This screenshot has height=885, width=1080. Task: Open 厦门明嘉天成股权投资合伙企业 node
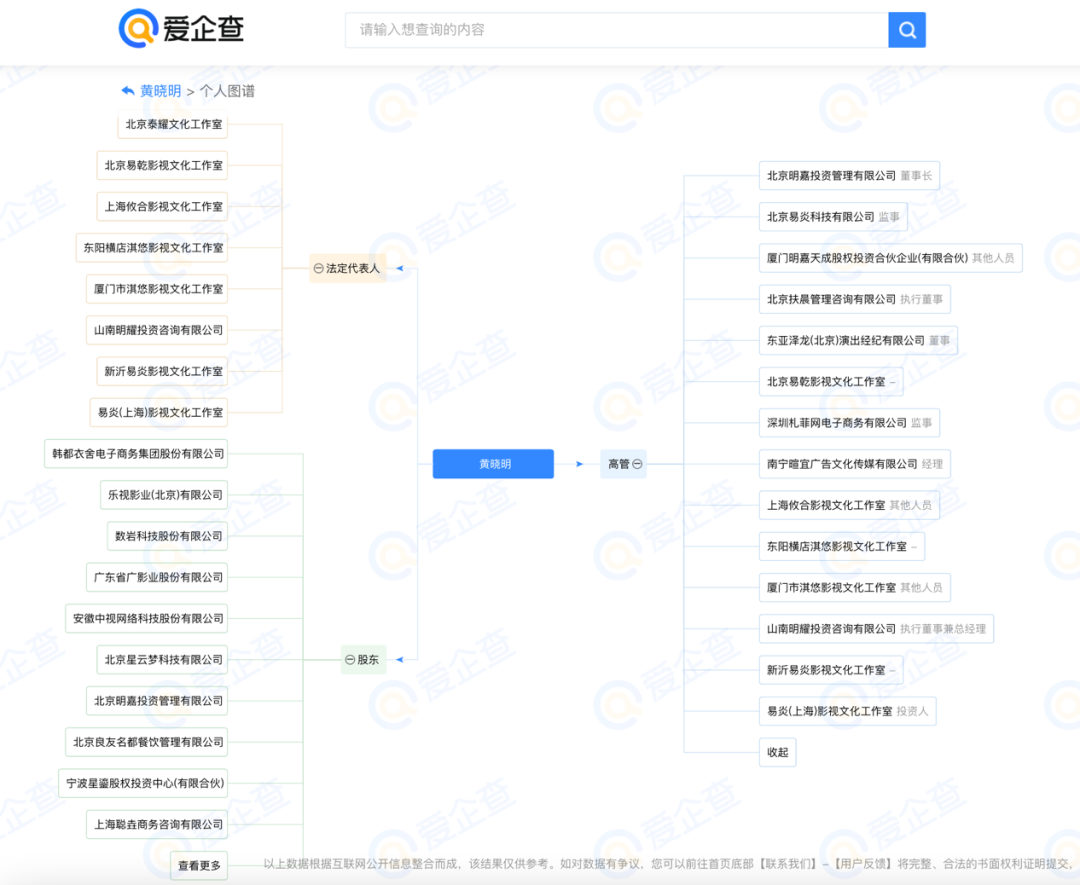(891, 258)
